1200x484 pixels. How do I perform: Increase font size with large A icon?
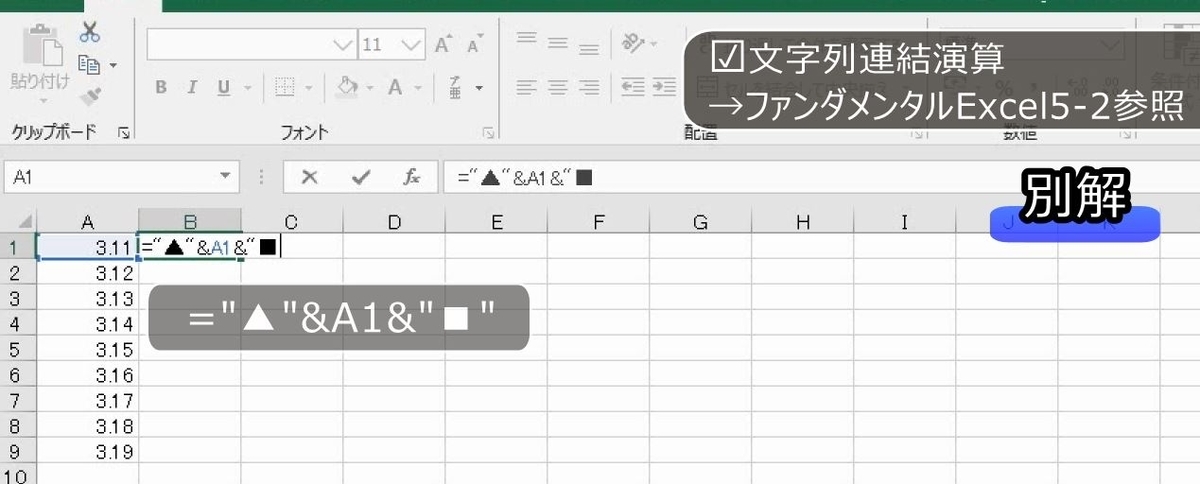pos(443,44)
